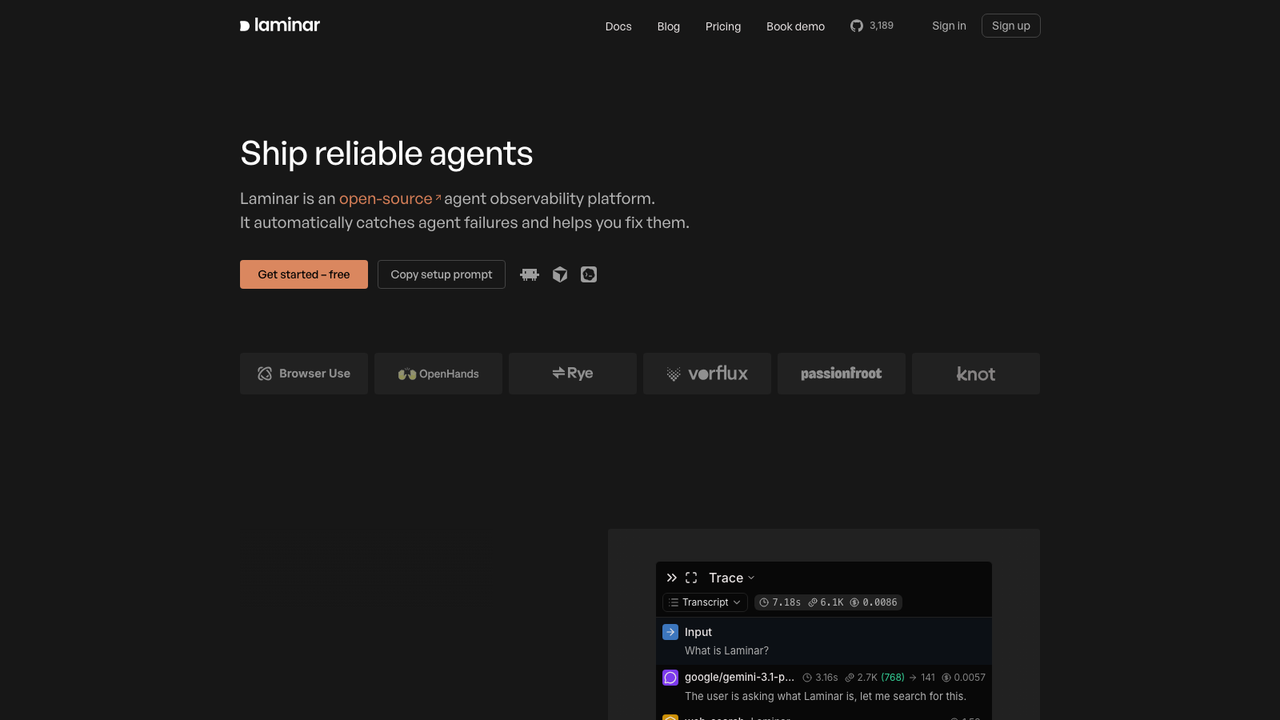
Task: Click the Sign in link
Action: 949,26
